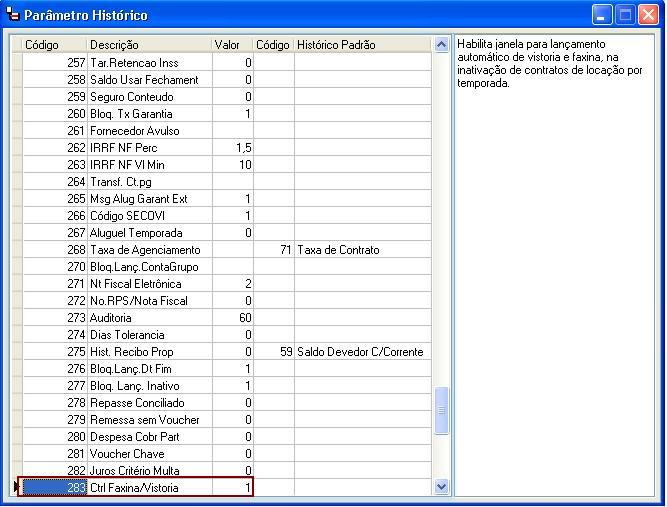Select the Nt Fiscal Eletrônica row
Image resolution: width=667 pixels, height=507 pixels.
pyautogui.click(x=150, y=284)
